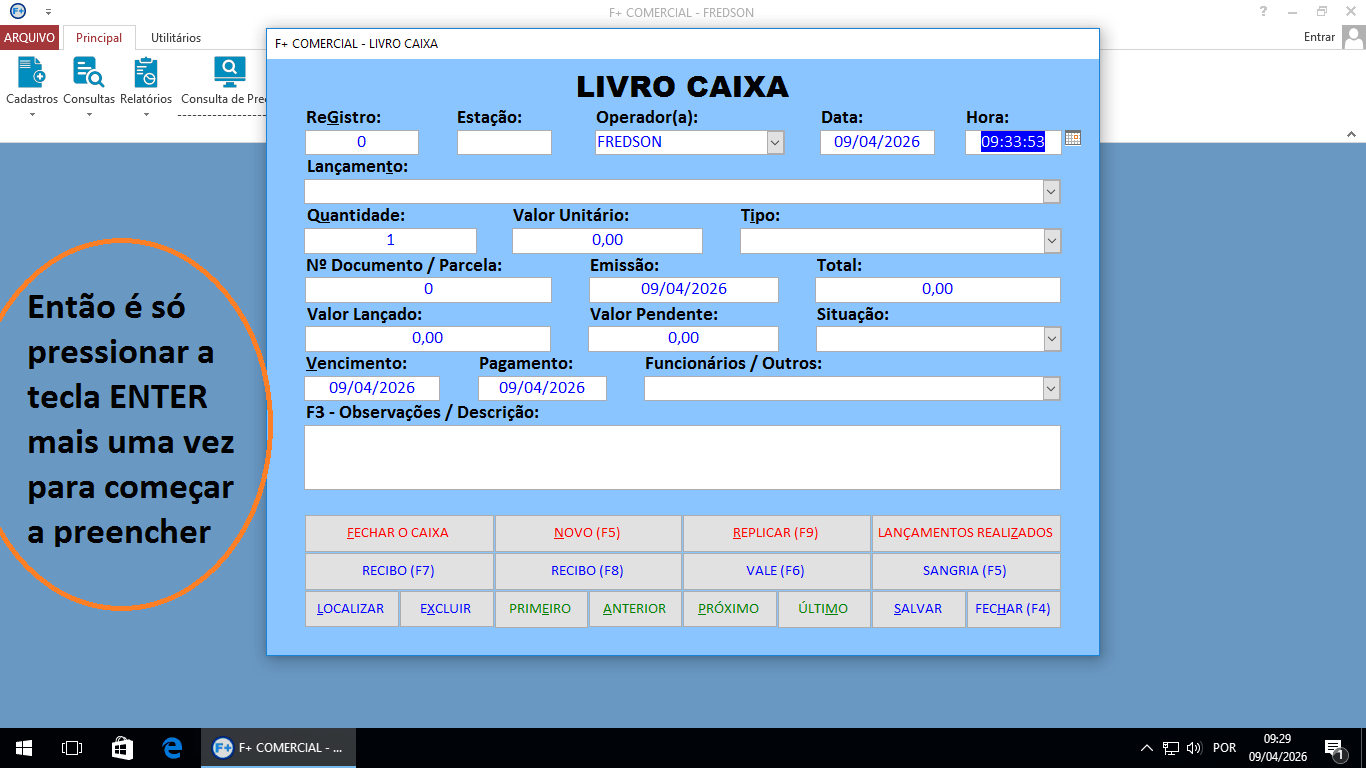
Task: Open the Relatórios clipboard icon
Action: (x=146, y=75)
